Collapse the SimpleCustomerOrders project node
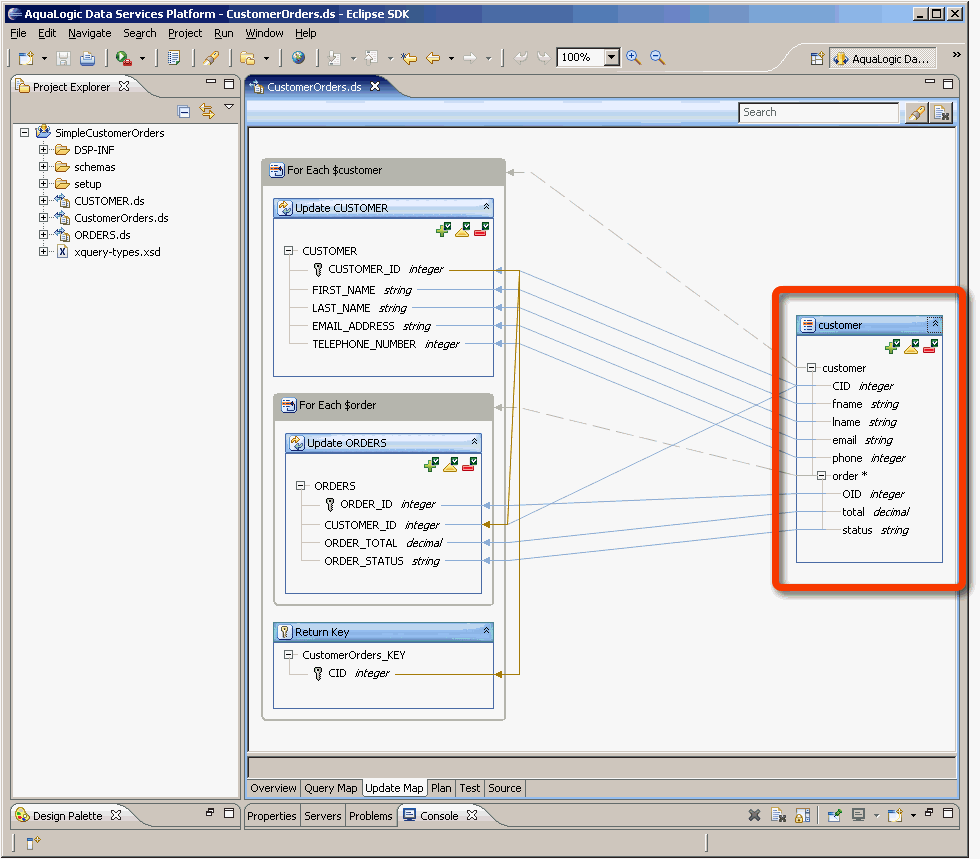This screenshot has width=980, height=859. (x=24, y=133)
